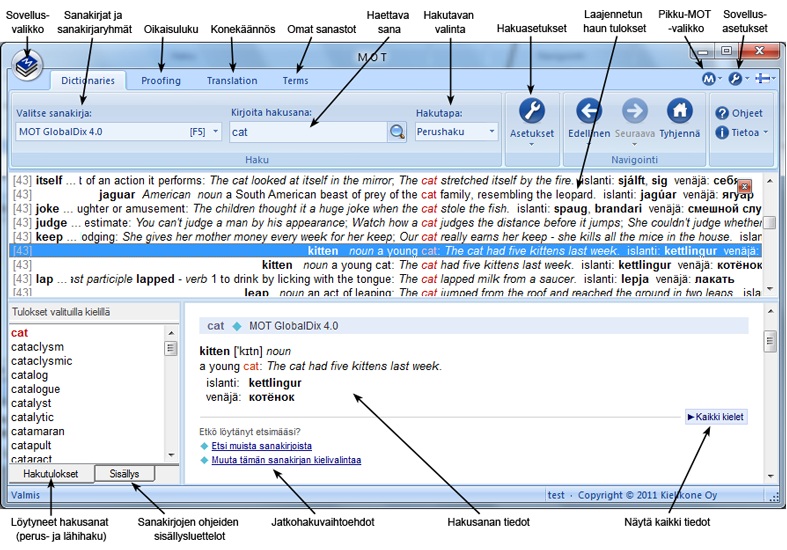Click up arrow of extended results scrollbar

[770, 181]
